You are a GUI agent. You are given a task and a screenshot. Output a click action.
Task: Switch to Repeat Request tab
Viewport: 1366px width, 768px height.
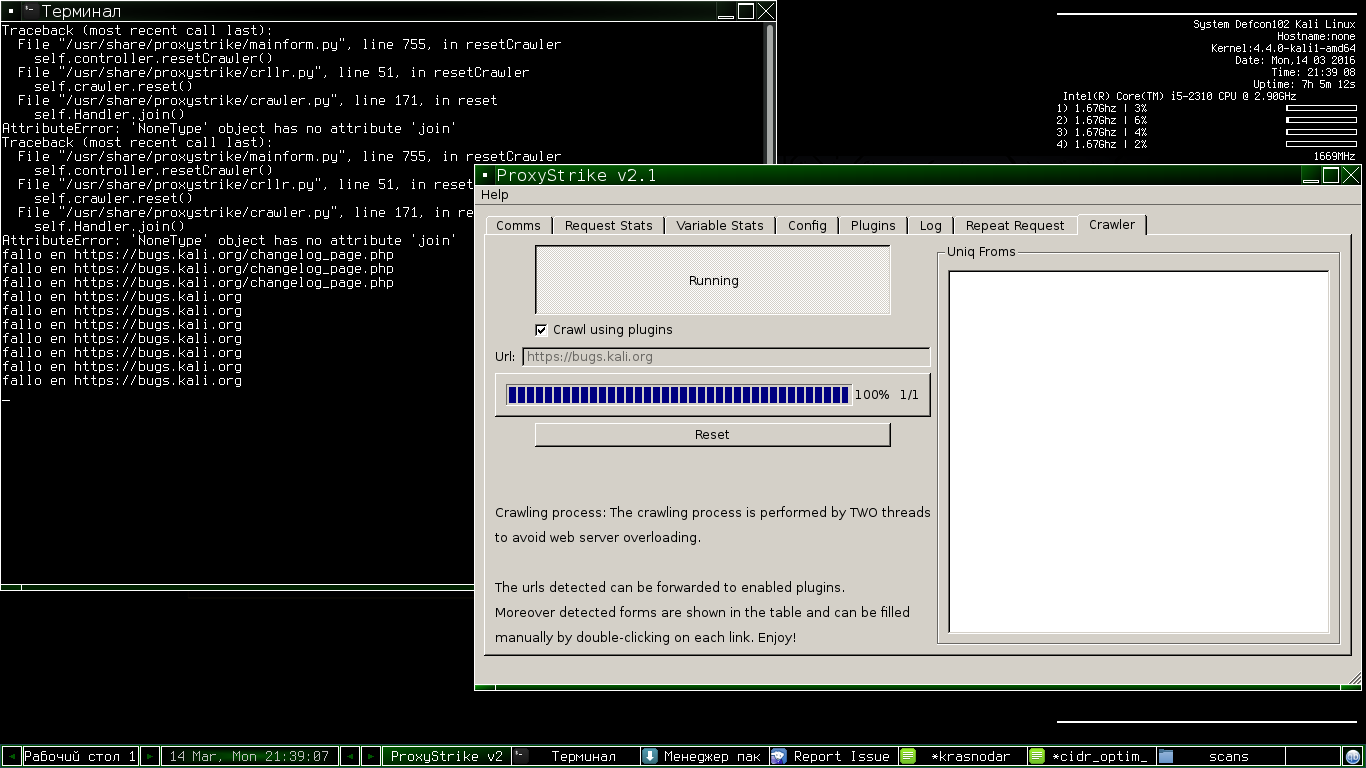pos(1015,225)
